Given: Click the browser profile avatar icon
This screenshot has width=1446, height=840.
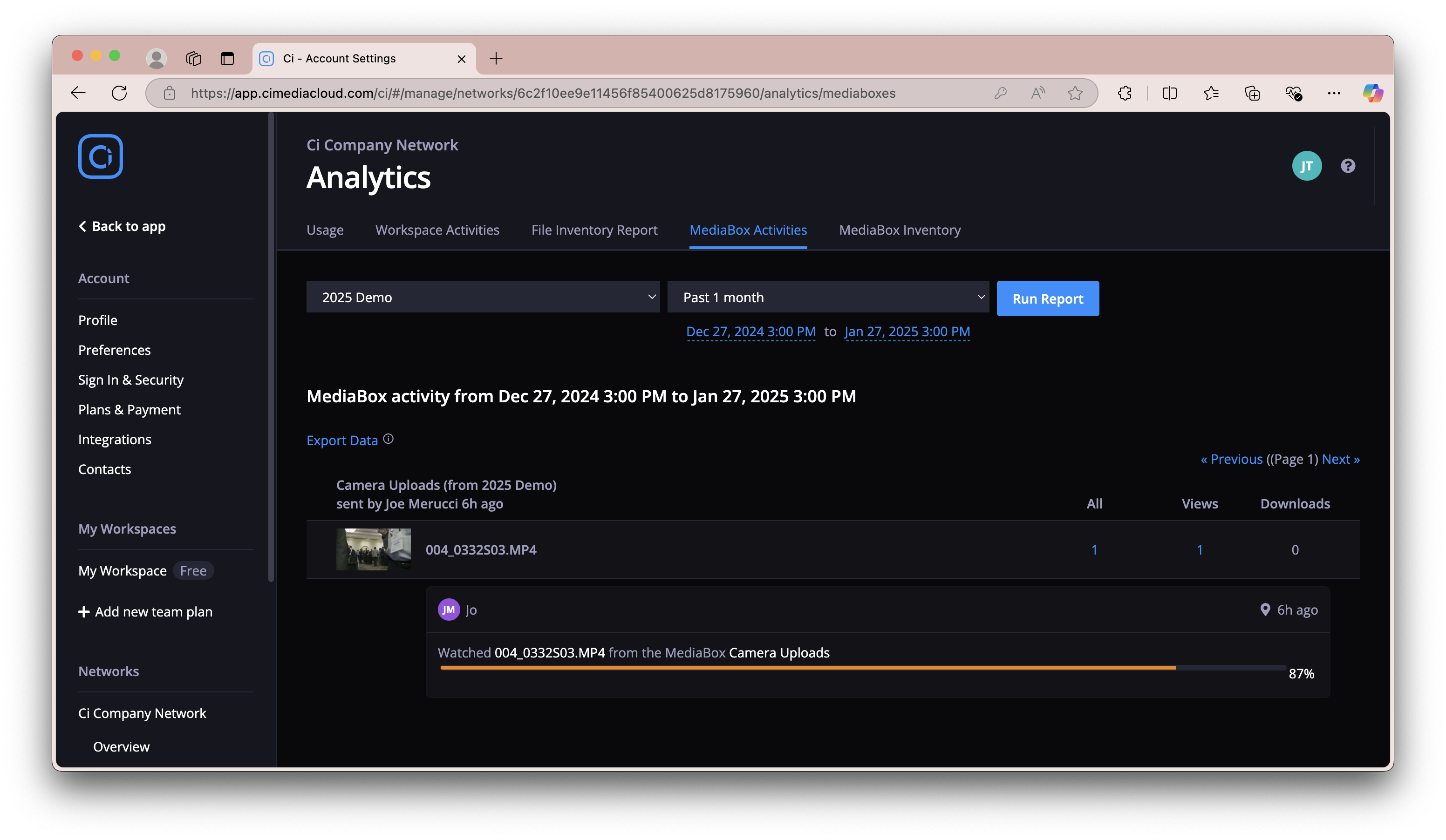Looking at the screenshot, I should click(156, 59).
